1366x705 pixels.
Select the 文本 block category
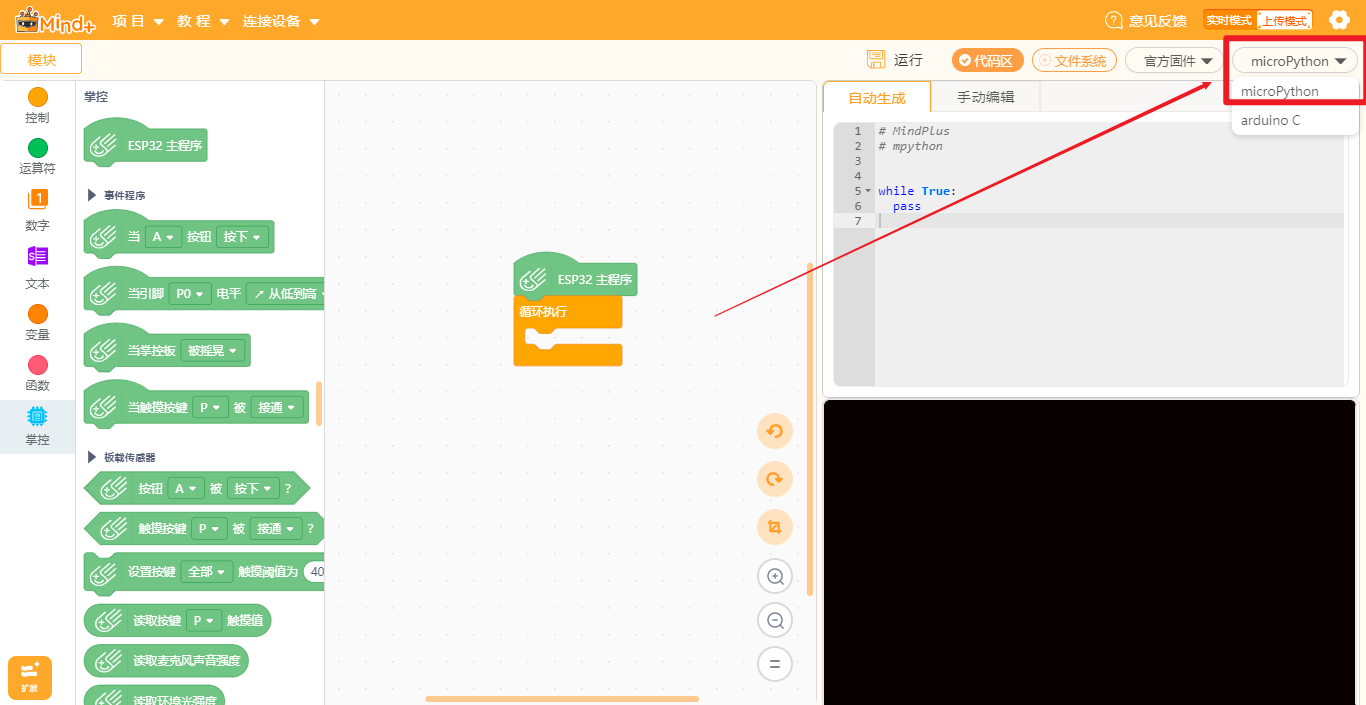click(37, 268)
